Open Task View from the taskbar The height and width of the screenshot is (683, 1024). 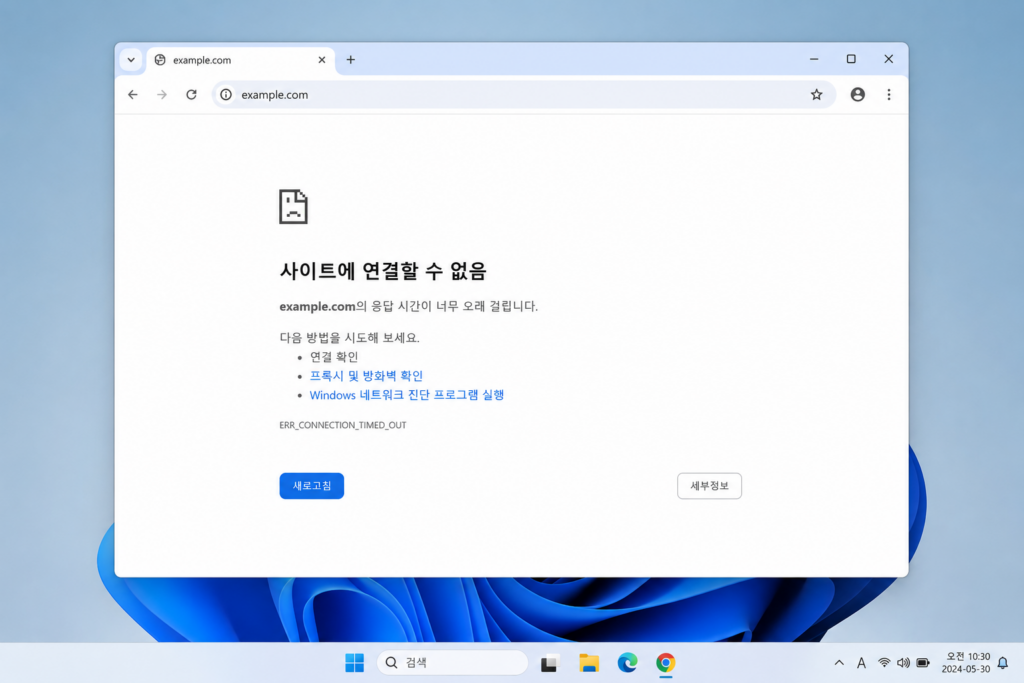tap(550, 663)
